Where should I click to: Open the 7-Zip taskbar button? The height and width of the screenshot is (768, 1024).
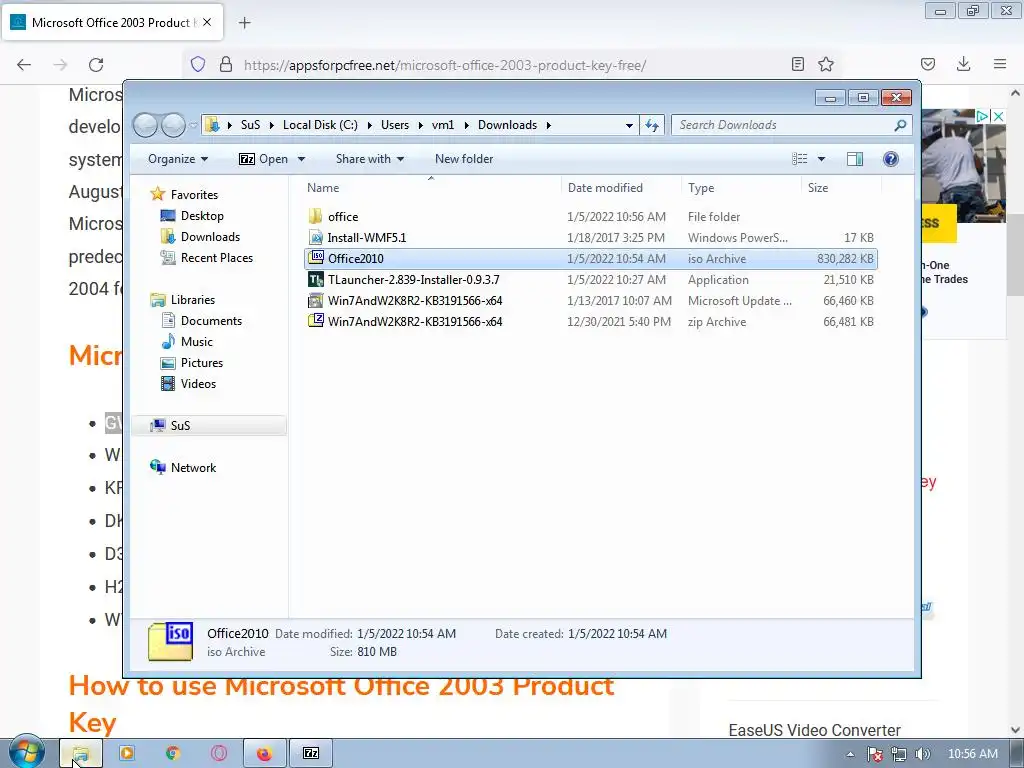pyautogui.click(x=311, y=753)
